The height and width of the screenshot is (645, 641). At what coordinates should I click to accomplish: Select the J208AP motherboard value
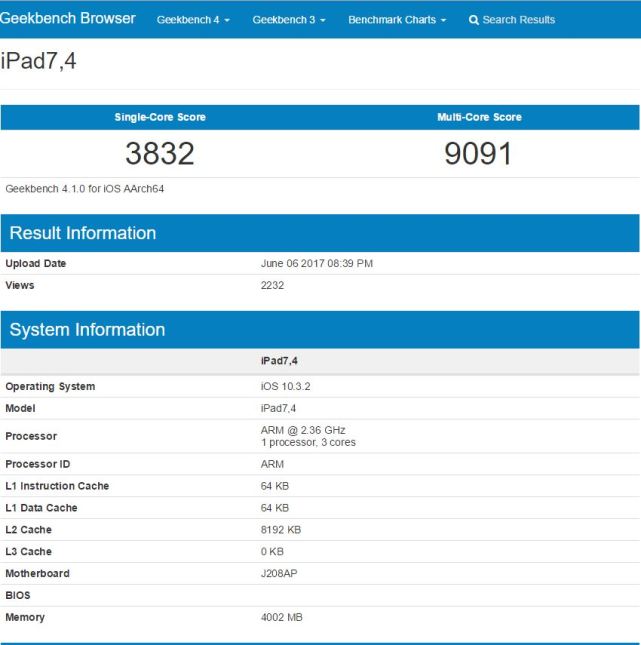(x=279, y=573)
